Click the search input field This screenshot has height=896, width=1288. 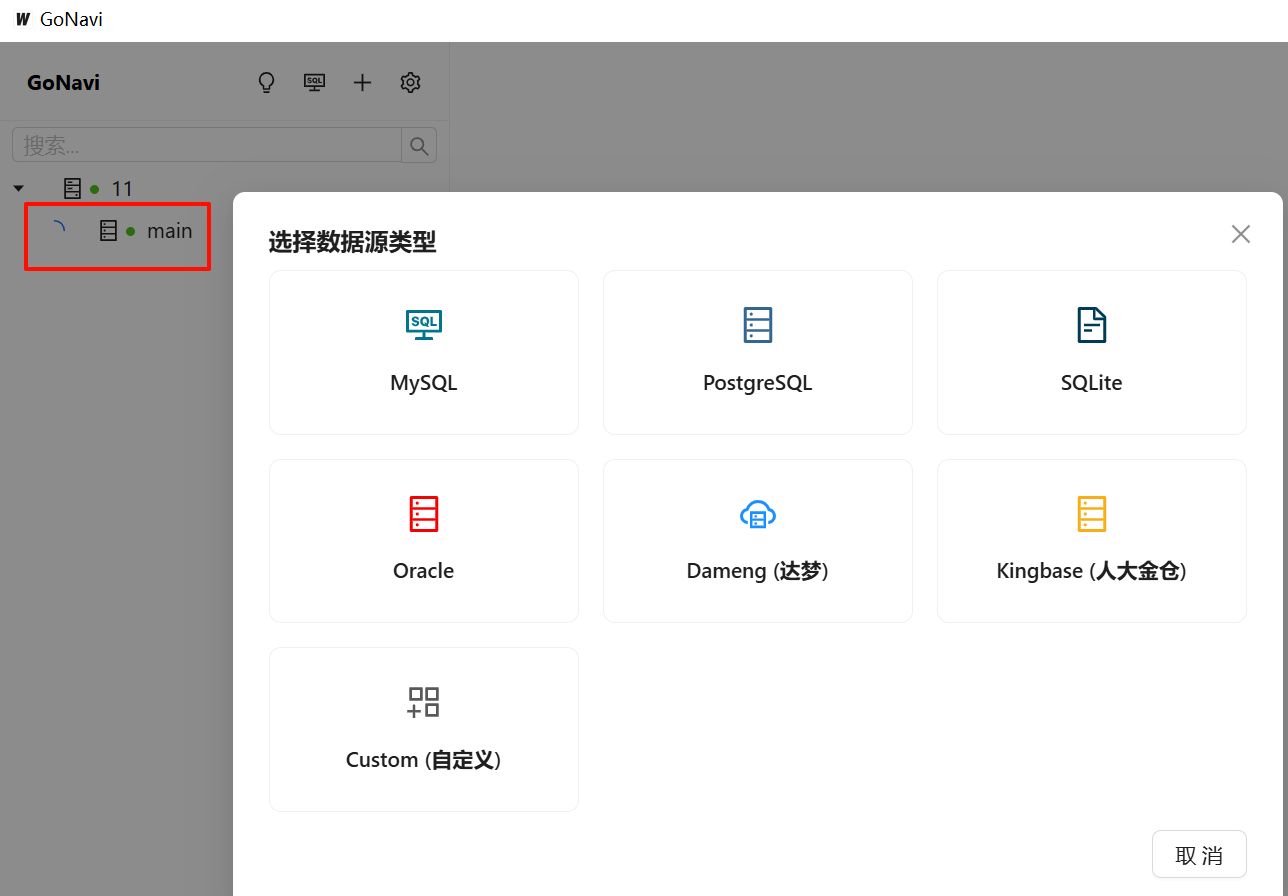(x=207, y=145)
